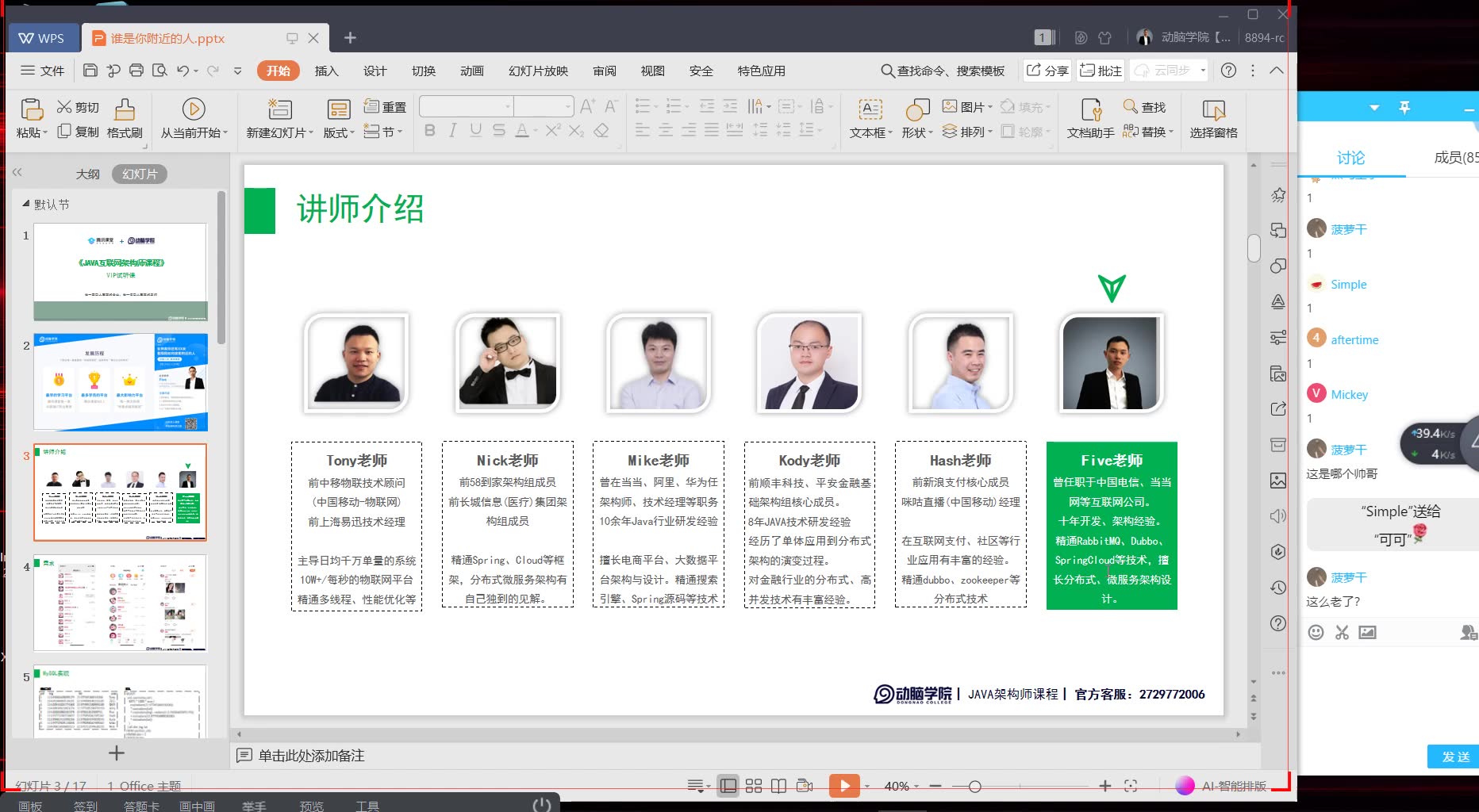Select slide 4 thumbnail

tap(121, 603)
